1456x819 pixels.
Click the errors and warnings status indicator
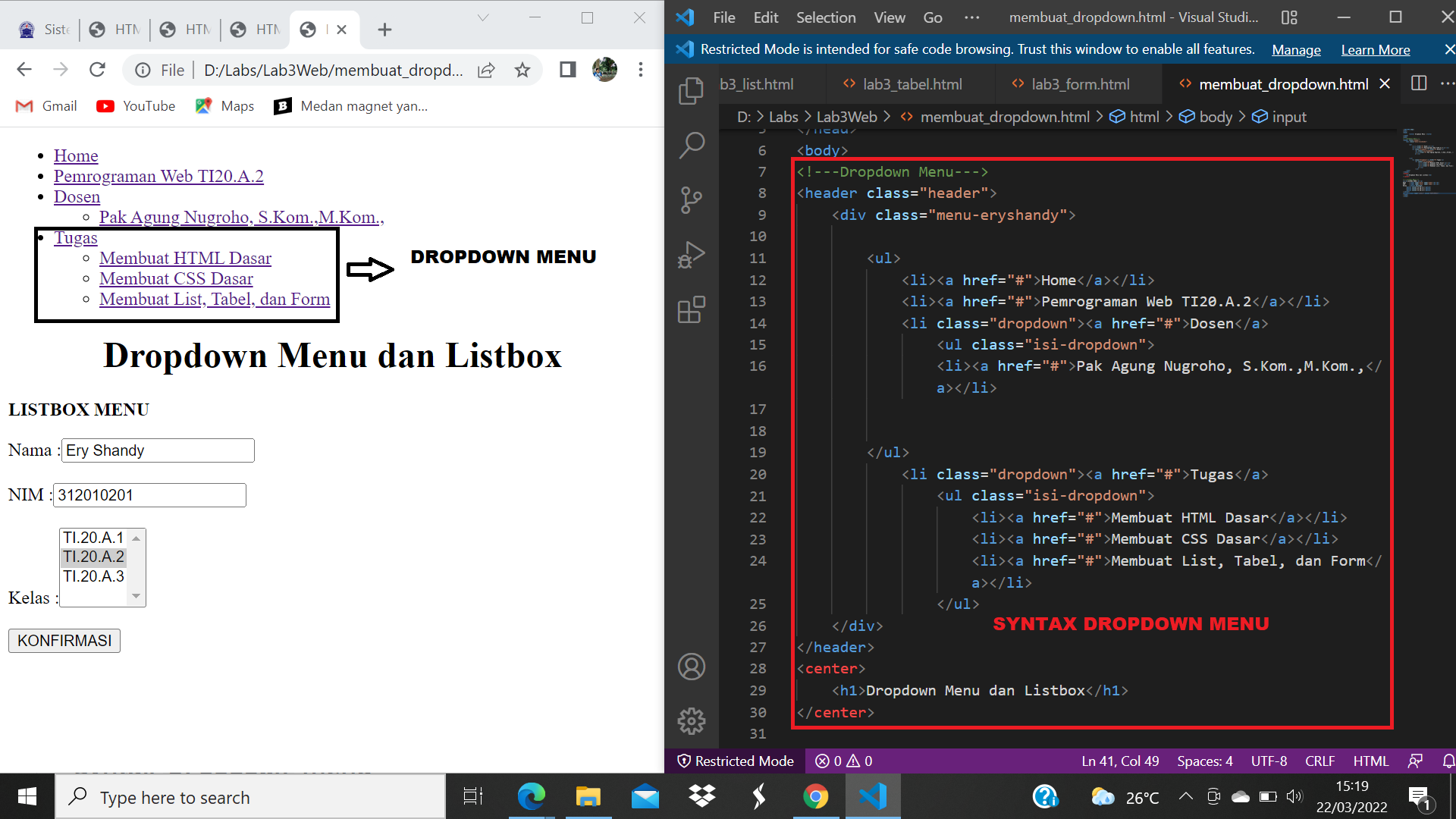click(x=842, y=761)
